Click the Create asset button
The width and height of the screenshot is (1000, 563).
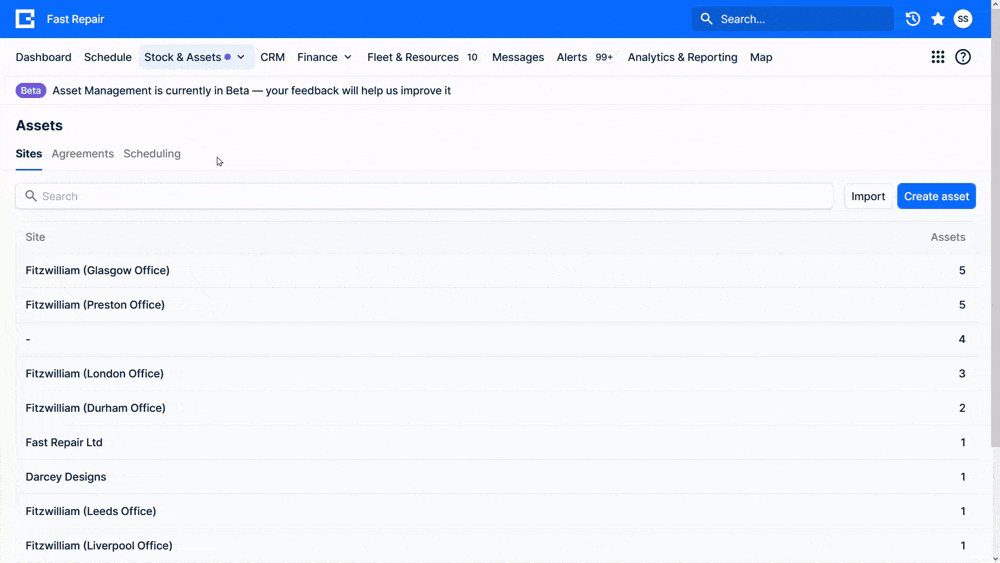tap(936, 196)
